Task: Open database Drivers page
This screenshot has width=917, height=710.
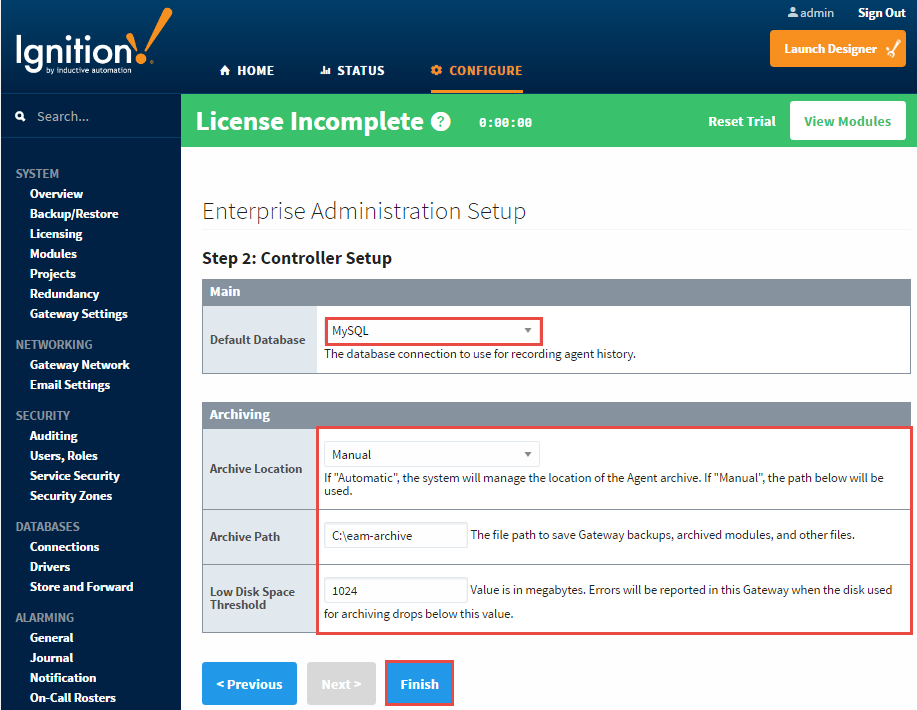Action: [x=50, y=567]
